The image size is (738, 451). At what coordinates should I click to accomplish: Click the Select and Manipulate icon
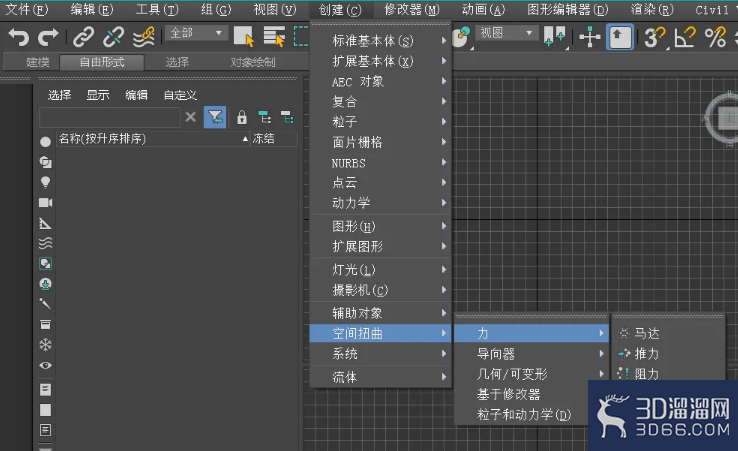point(461,37)
